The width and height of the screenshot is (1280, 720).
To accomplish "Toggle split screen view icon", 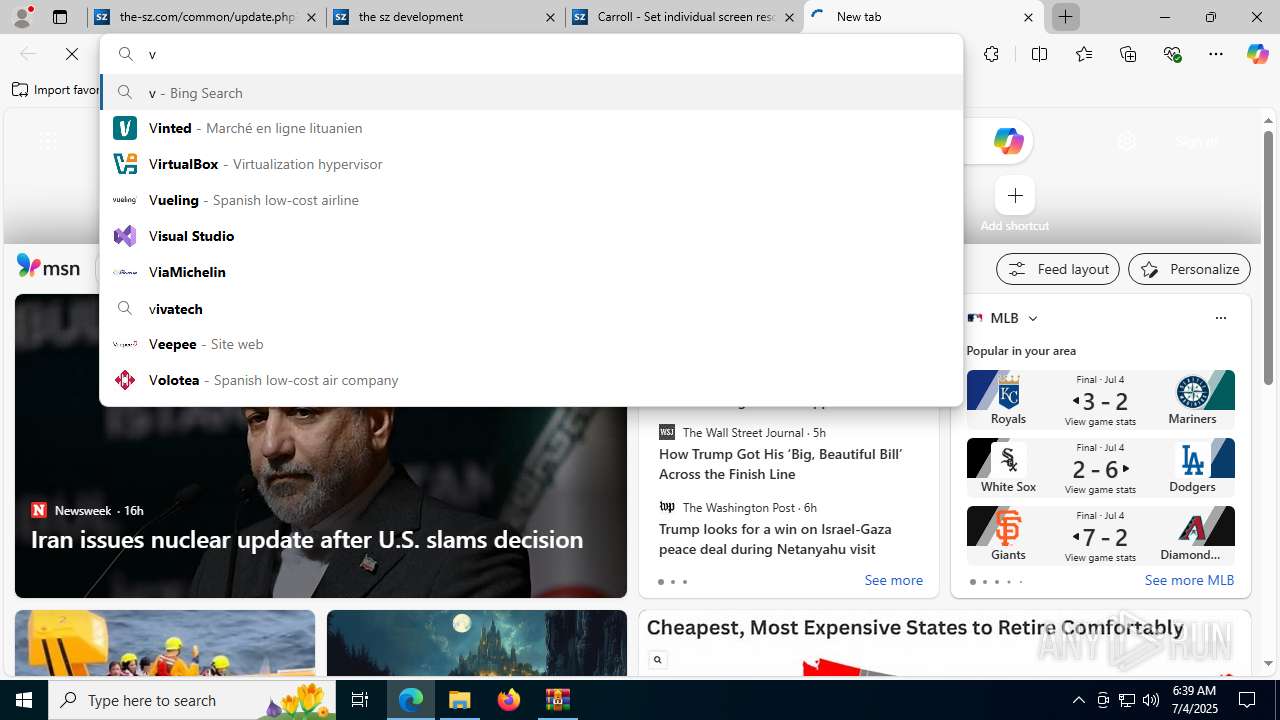I will (x=1039, y=54).
